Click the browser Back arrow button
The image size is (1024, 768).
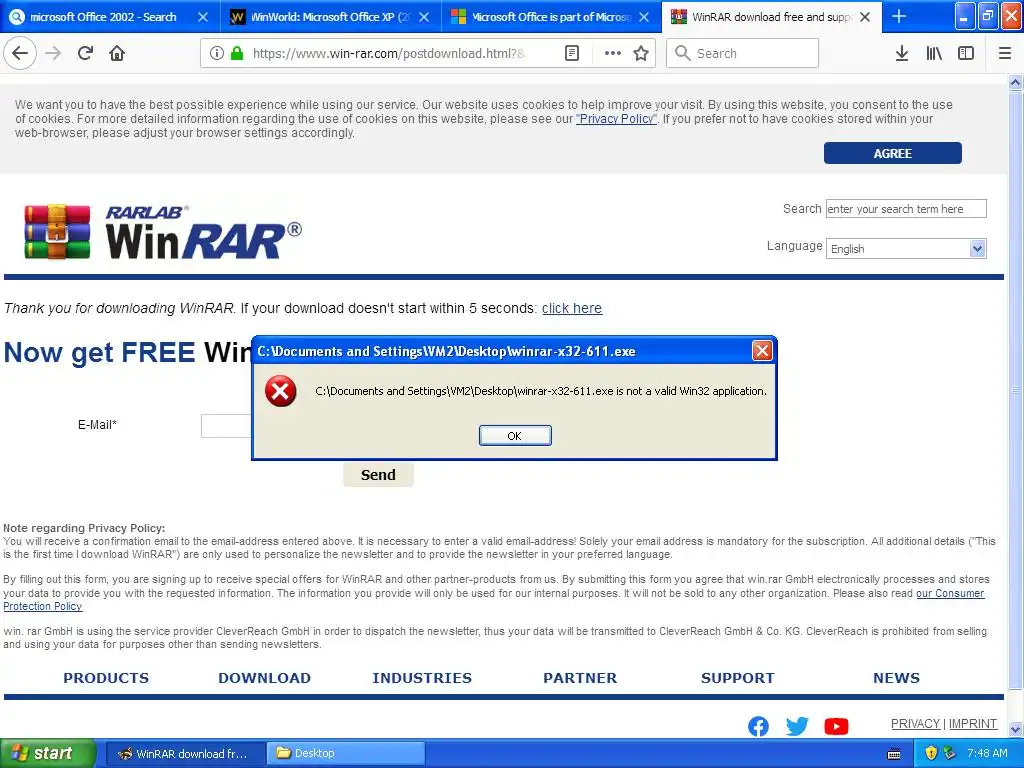click(x=20, y=54)
